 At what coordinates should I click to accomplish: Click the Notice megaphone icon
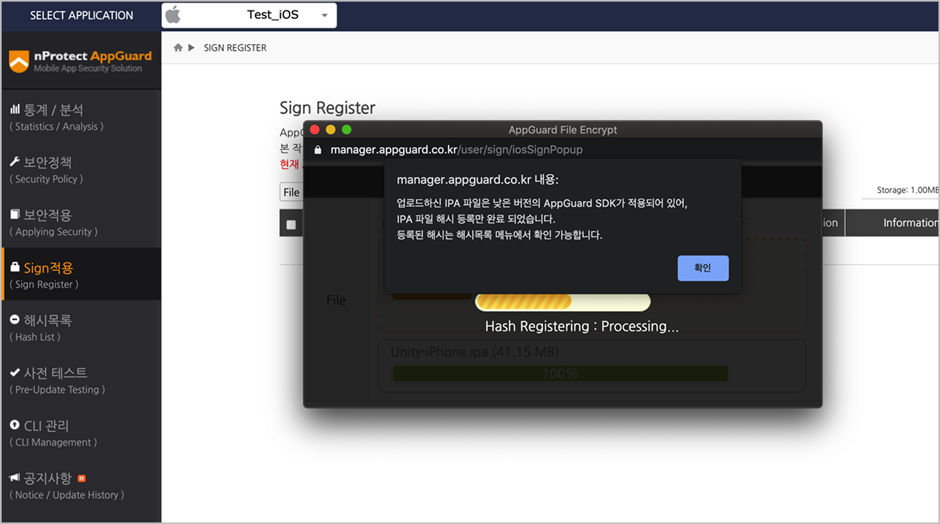tap(15, 477)
